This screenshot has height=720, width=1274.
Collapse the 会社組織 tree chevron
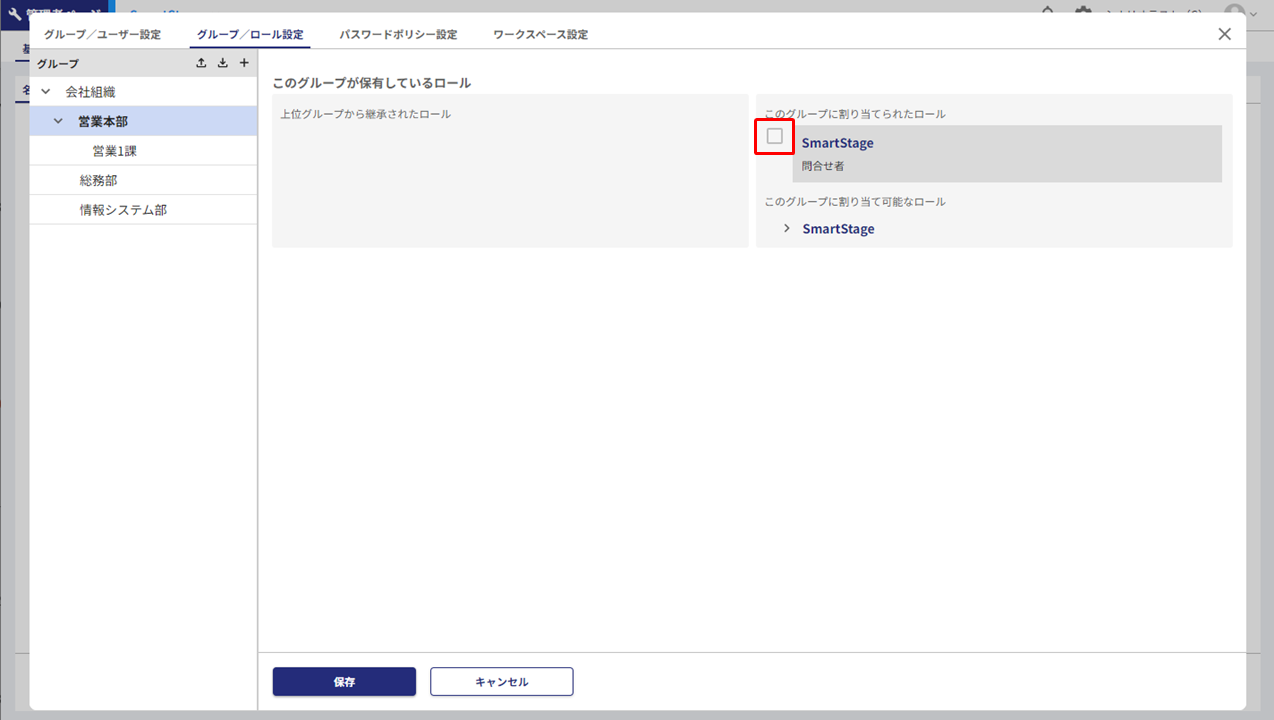point(46,92)
